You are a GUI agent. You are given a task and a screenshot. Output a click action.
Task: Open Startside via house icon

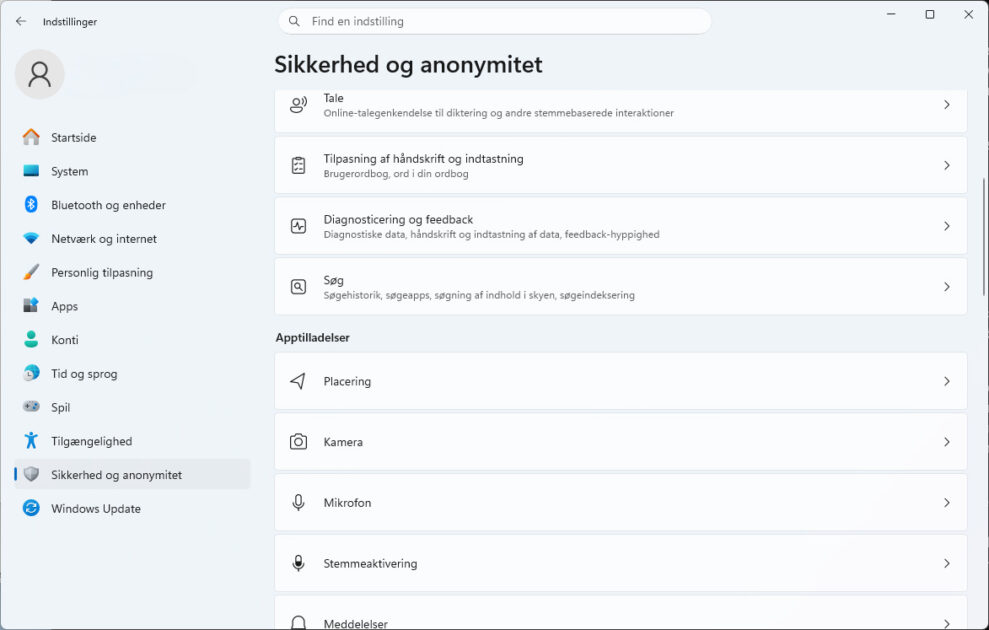coord(31,137)
